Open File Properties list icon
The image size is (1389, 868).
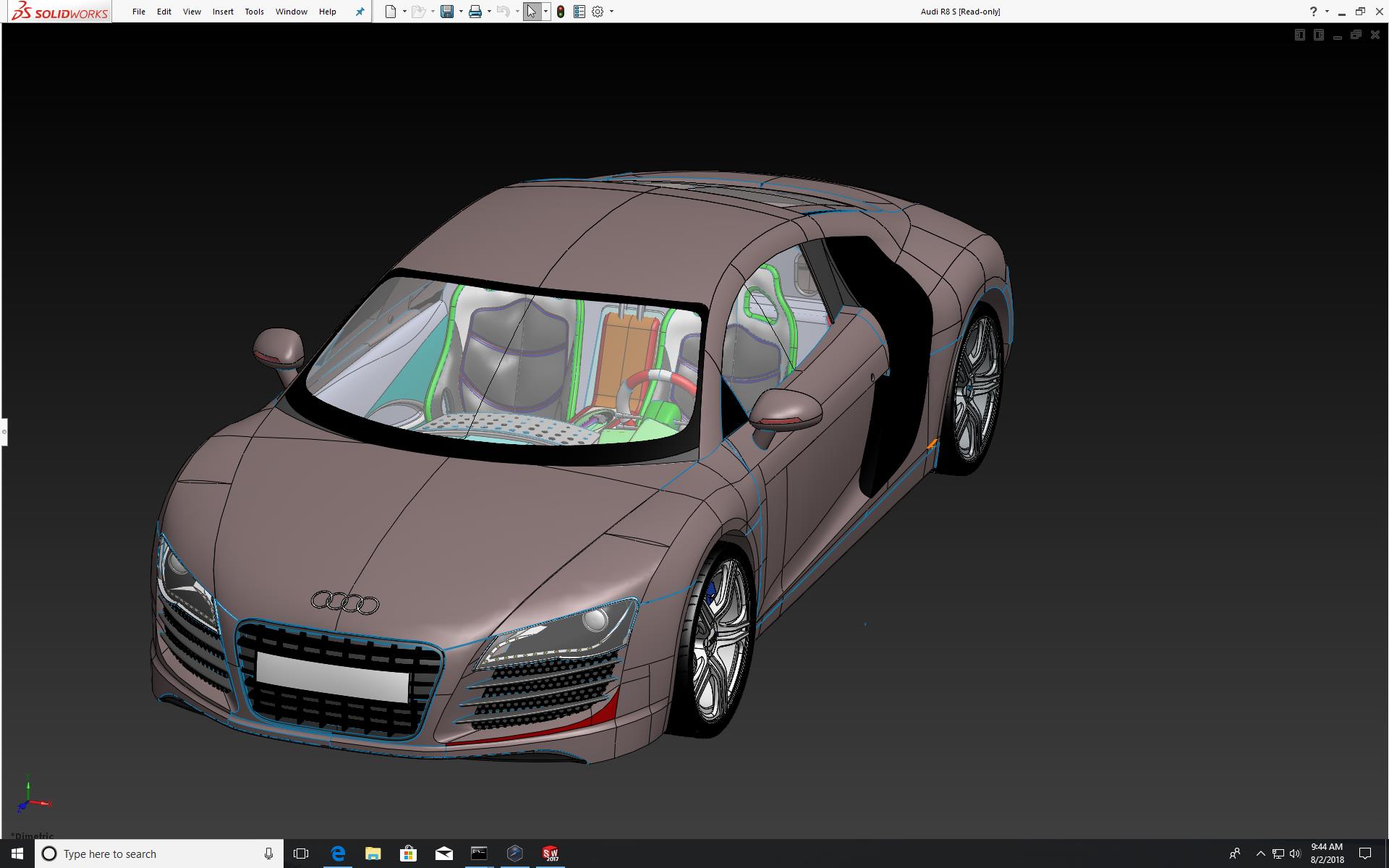579,12
